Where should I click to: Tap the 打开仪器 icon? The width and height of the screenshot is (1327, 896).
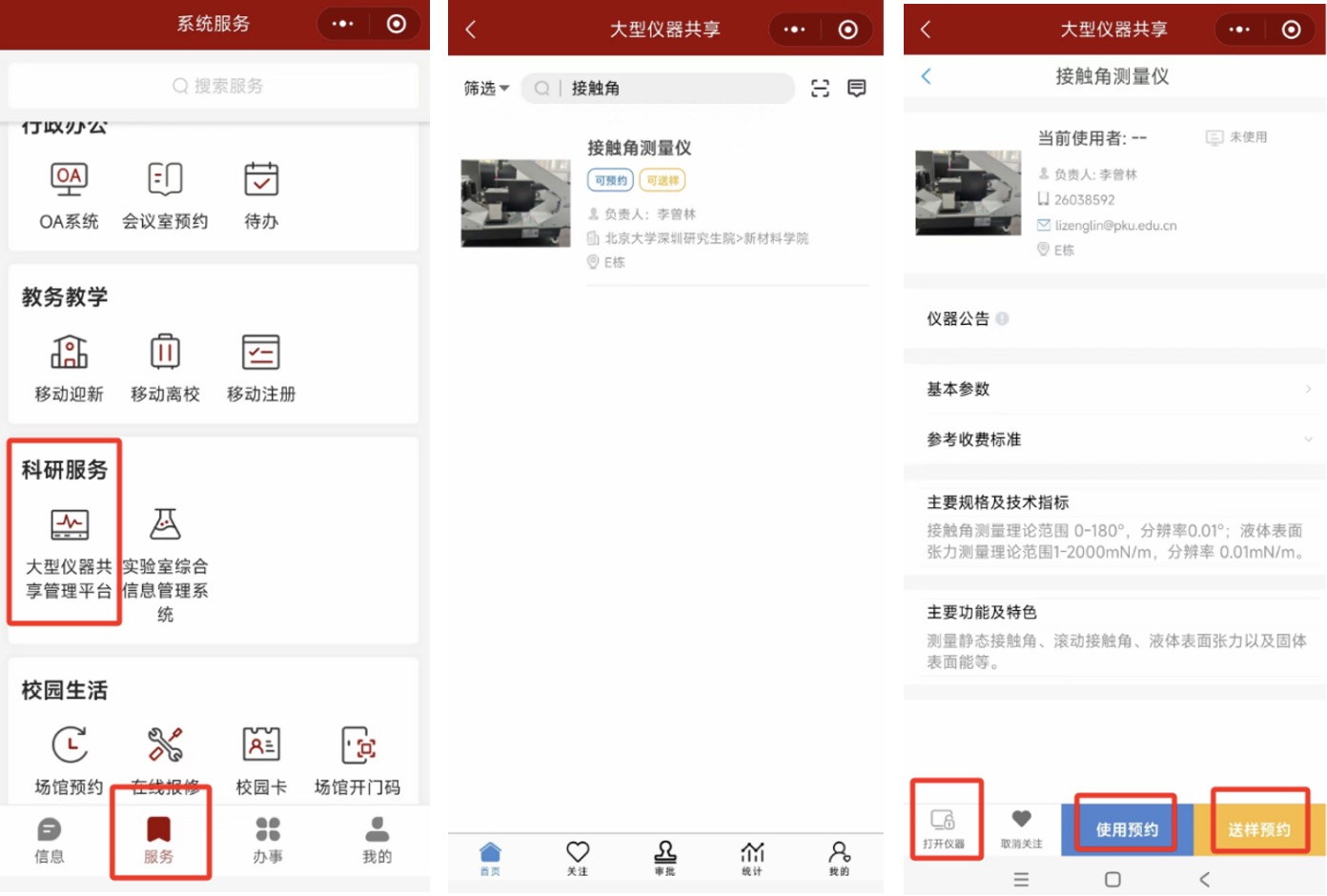(943, 825)
